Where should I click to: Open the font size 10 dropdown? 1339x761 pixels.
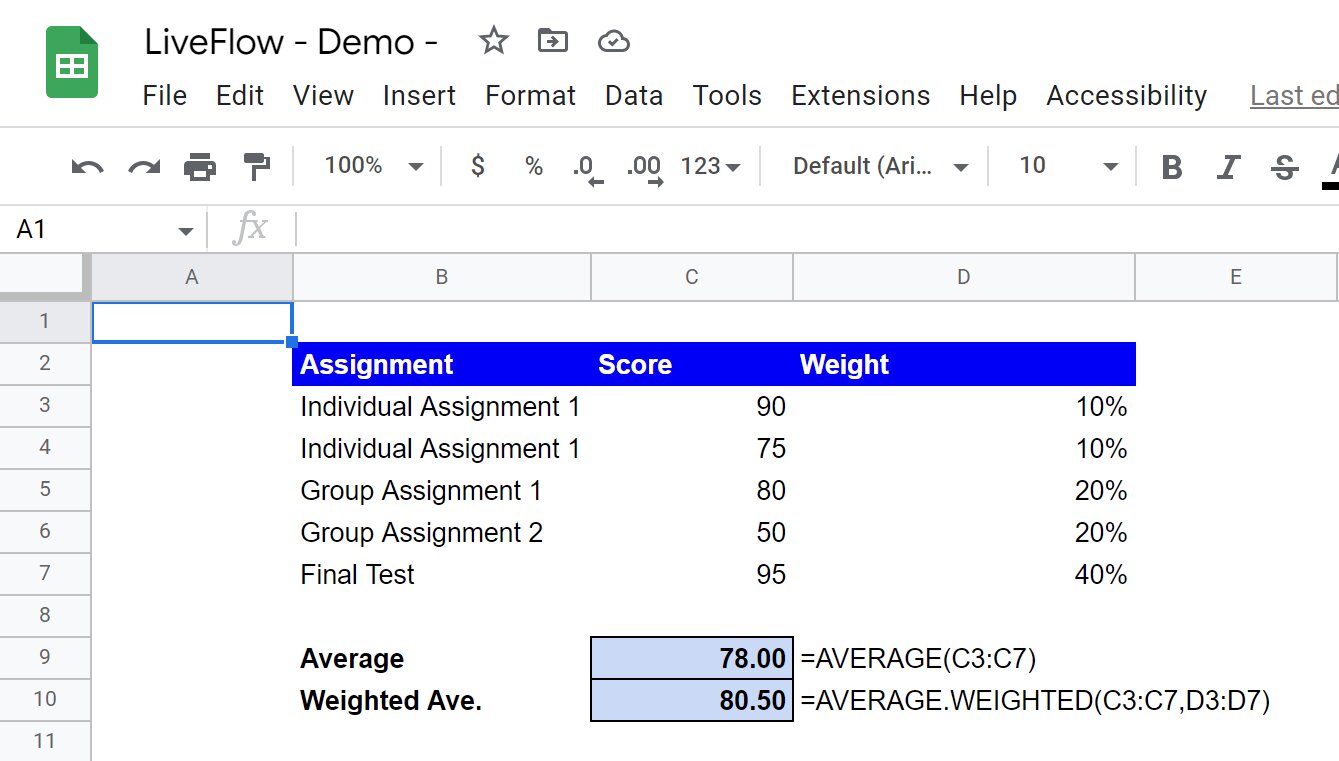[x=1067, y=166]
